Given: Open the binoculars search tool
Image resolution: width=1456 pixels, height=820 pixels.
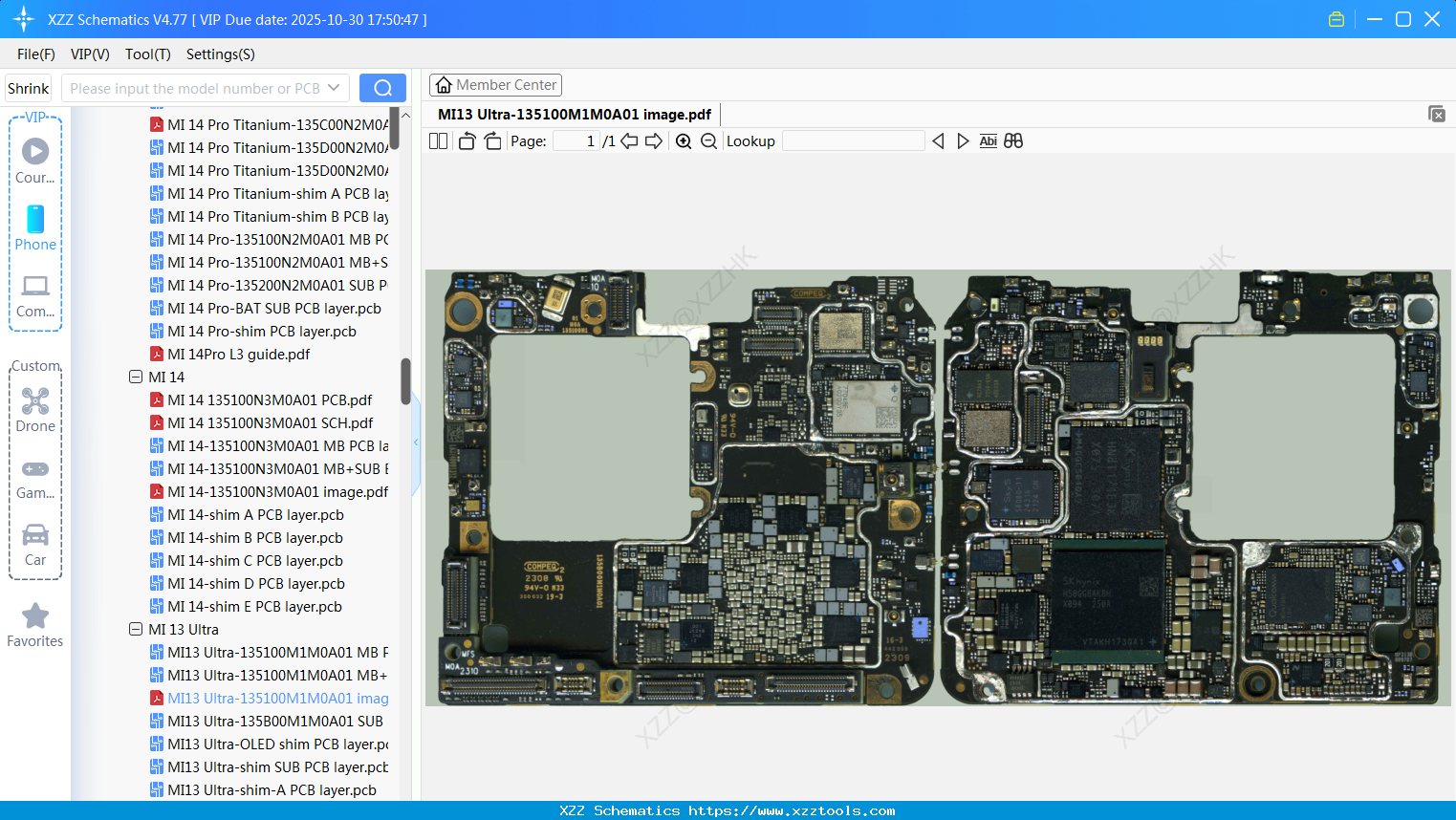Looking at the screenshot, I should click(1012, 140).
